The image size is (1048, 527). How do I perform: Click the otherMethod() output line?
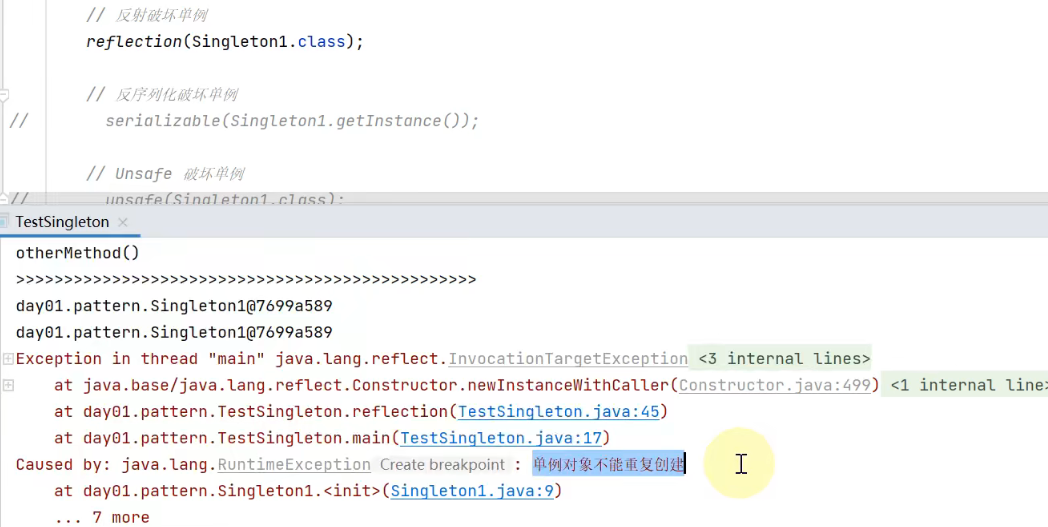(78, 253)
